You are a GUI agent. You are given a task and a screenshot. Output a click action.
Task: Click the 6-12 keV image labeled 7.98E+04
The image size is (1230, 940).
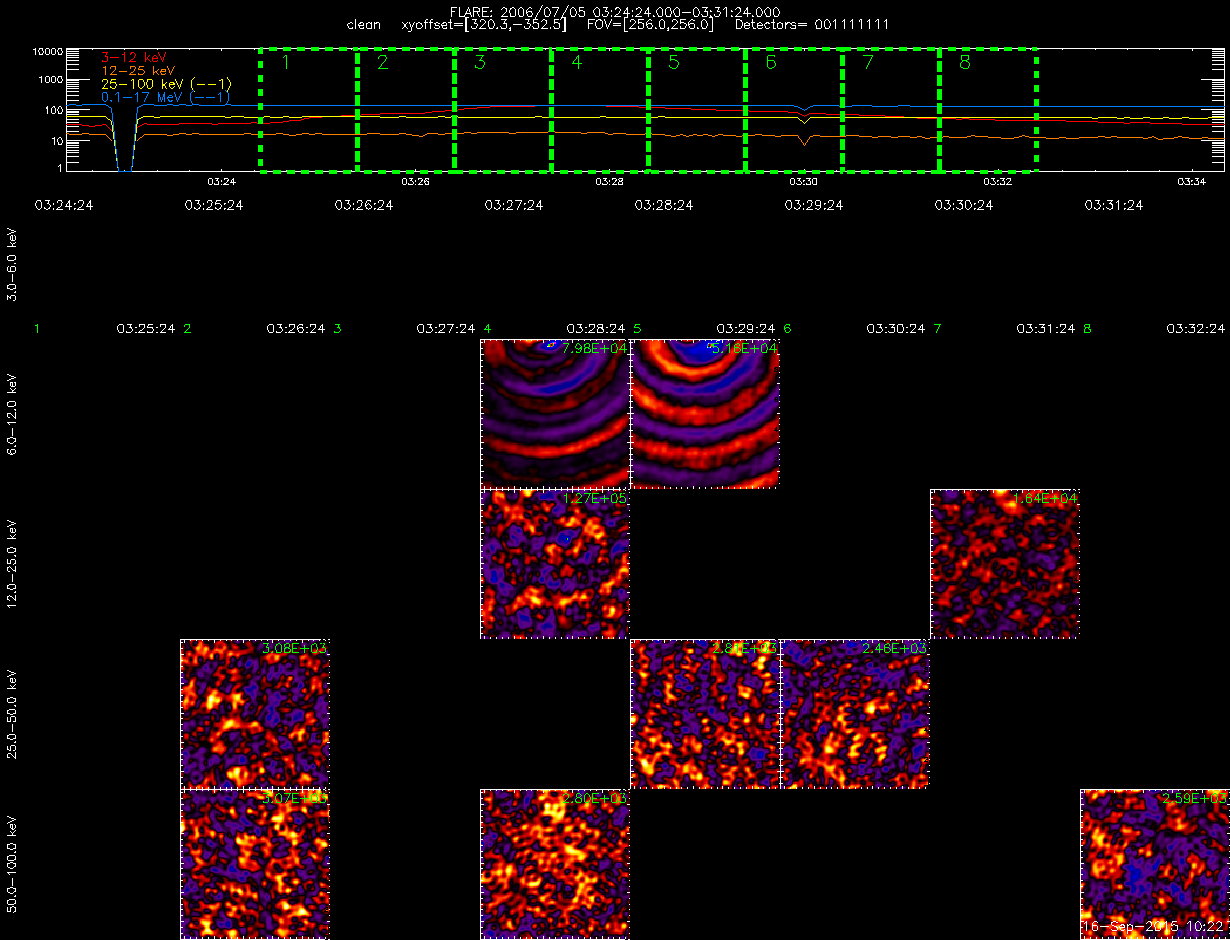click(x=555, y=414)
